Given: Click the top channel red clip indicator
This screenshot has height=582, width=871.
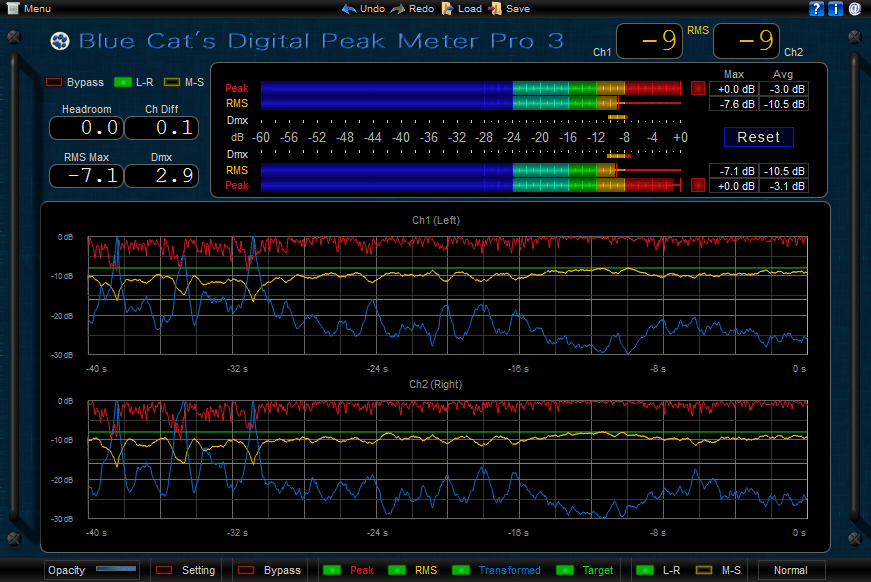Looking at the screenshot, I should point(697,88).
